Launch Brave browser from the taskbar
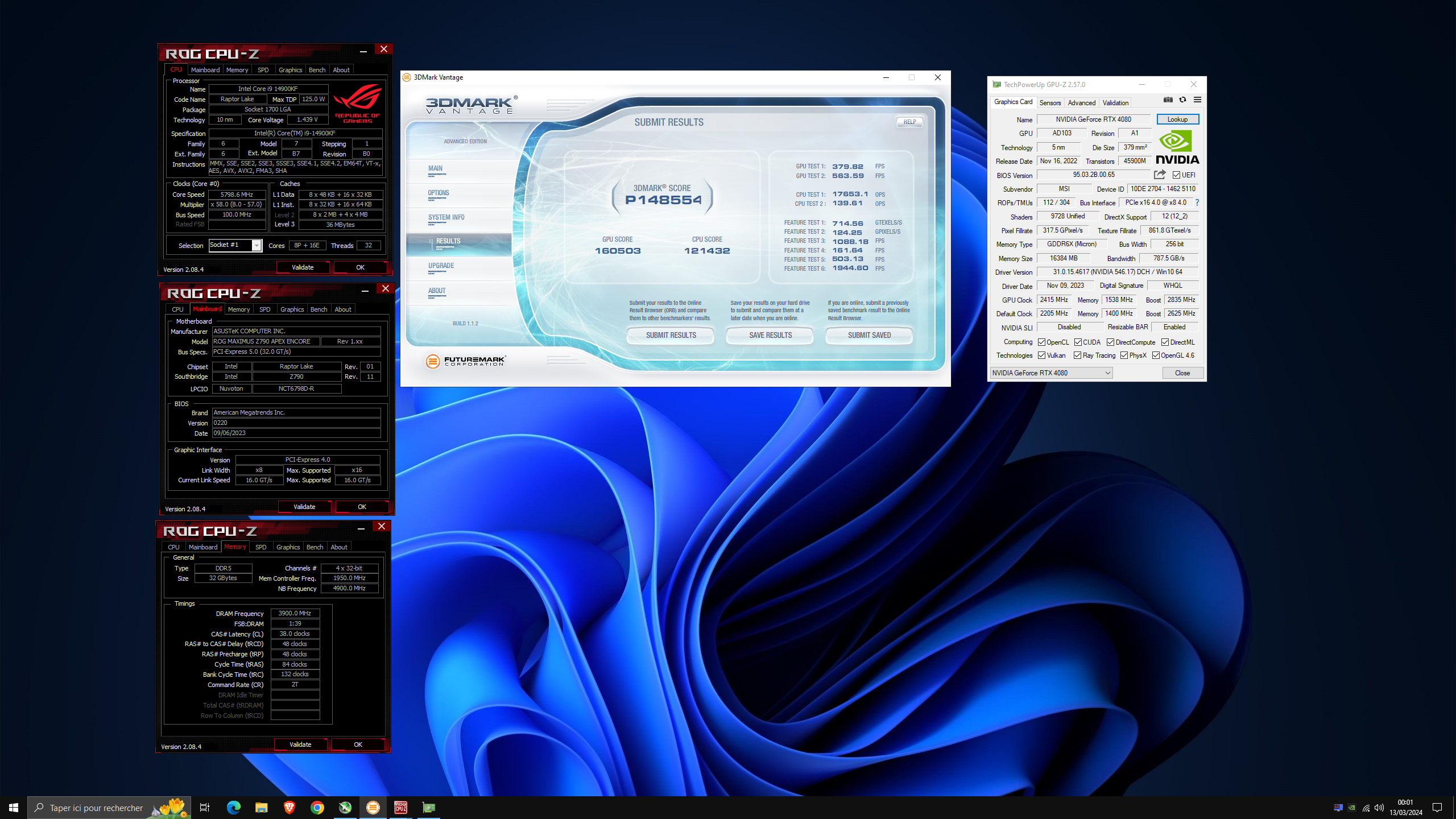The width and height of the screenshot is (1456, 819). coord(289,808)
